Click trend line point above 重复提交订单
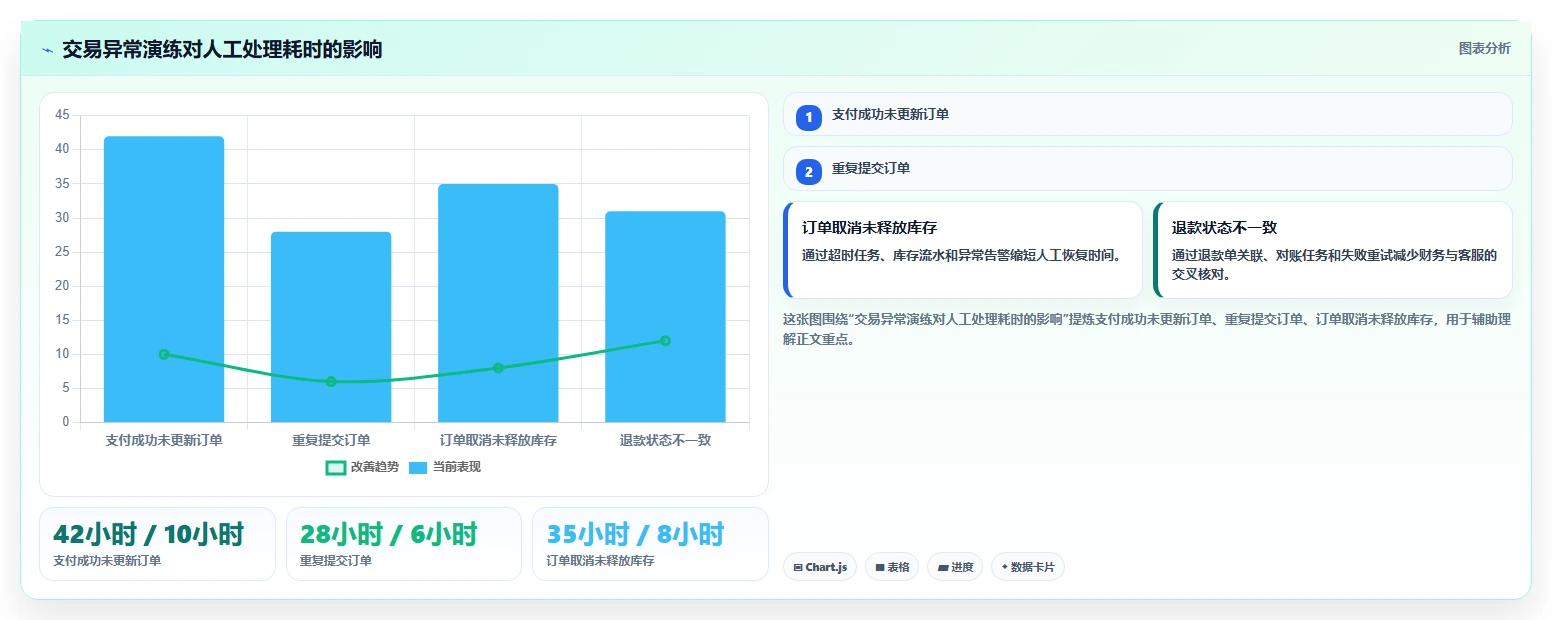Image resolution: width=1552 pixels, height=620 pixels. [331, 381]
